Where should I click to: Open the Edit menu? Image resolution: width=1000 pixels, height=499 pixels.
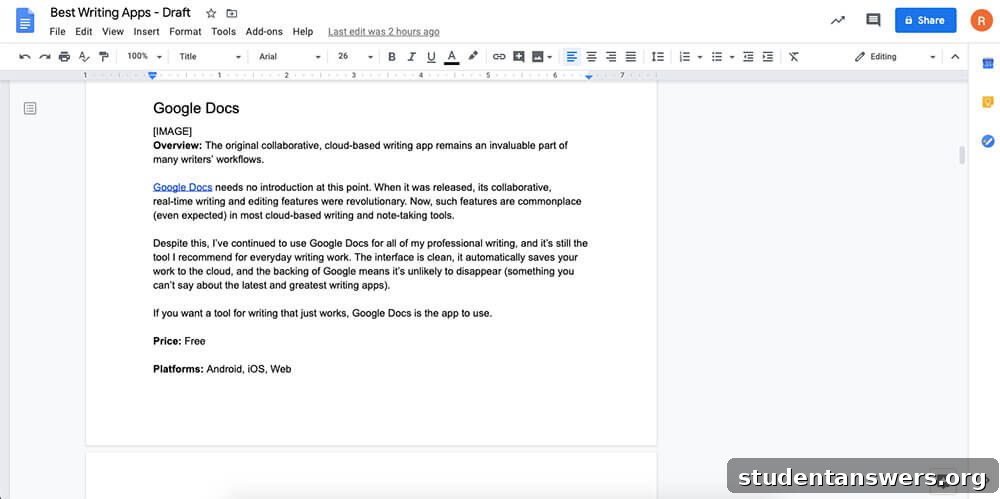point(84,31)
